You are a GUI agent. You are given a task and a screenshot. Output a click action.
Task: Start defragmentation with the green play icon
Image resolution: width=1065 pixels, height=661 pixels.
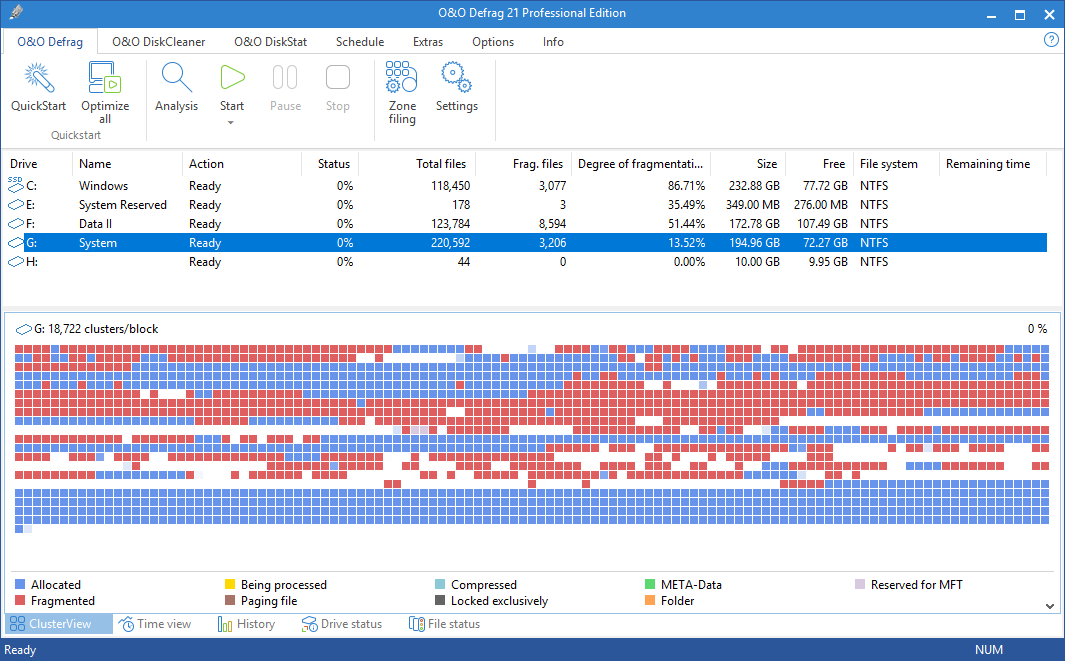pyautogui.click(x=232, y=77)
